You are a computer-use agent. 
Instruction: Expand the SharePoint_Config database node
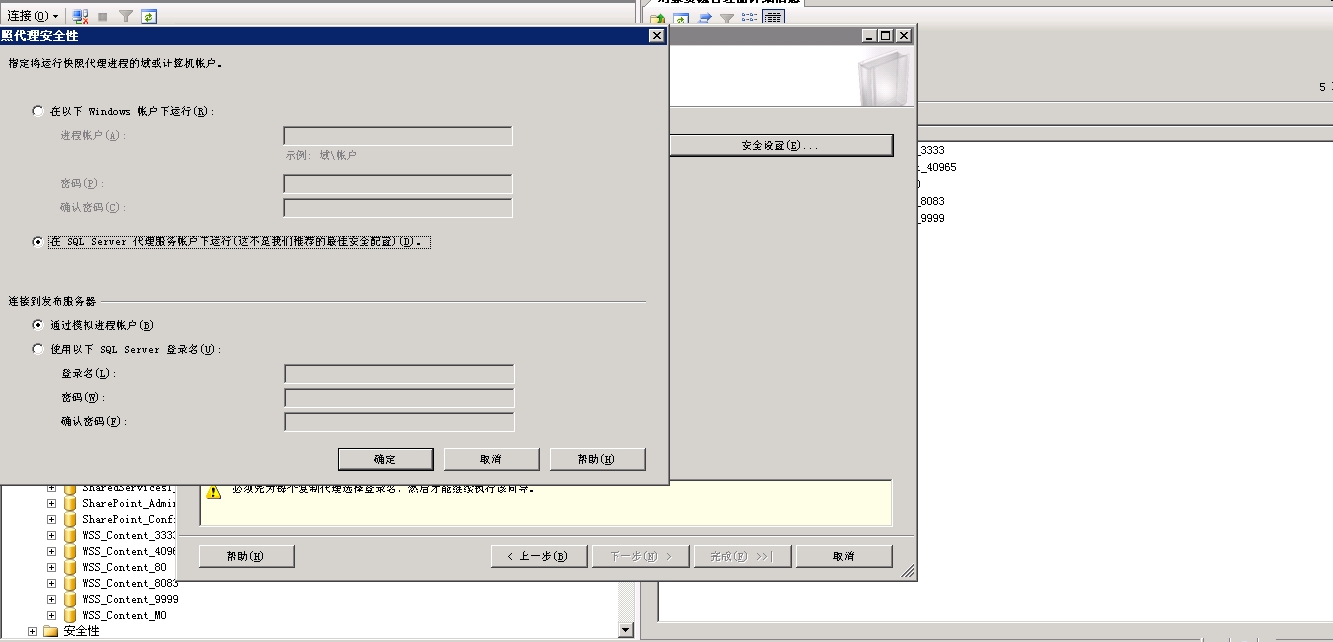(x=51, y=519)
